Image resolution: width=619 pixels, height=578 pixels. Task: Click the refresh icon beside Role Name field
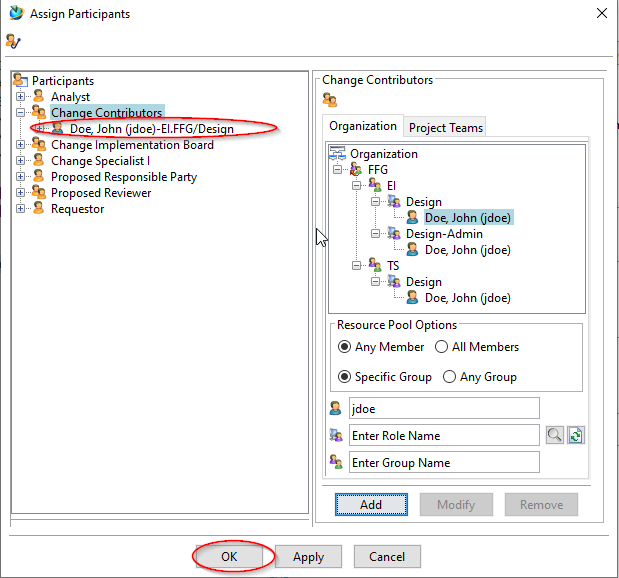click(x=575, y=435)
